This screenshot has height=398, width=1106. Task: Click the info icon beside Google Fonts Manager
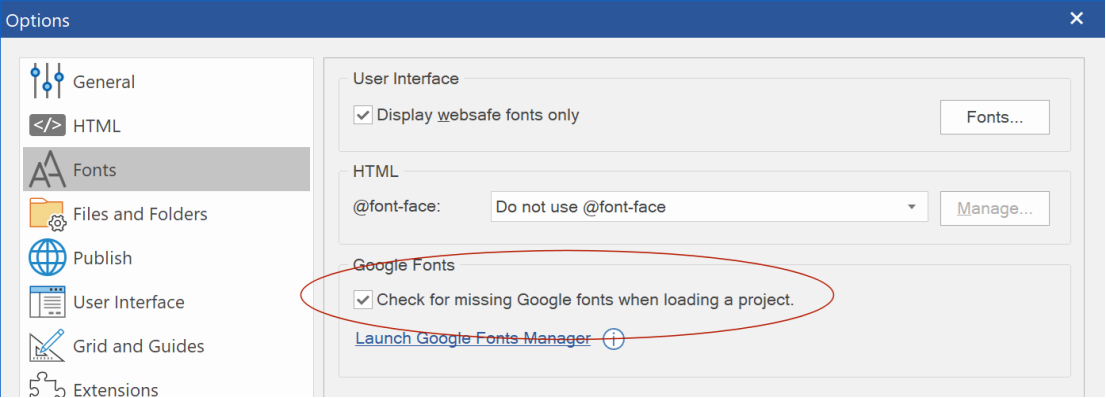(614, 339)
